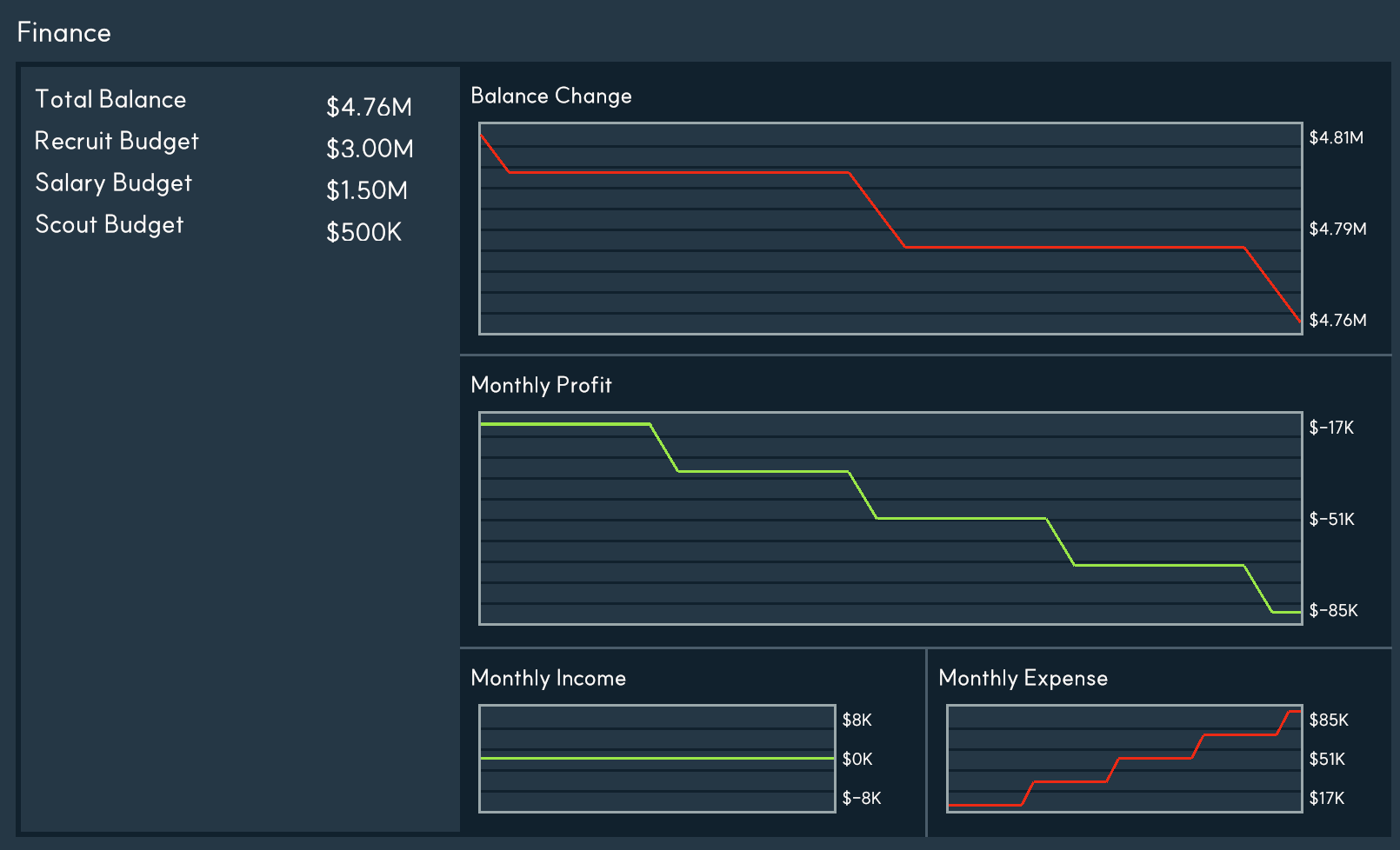Select the Recruit Budget label
Screen dimensions: 1400x850
(117, 142)
